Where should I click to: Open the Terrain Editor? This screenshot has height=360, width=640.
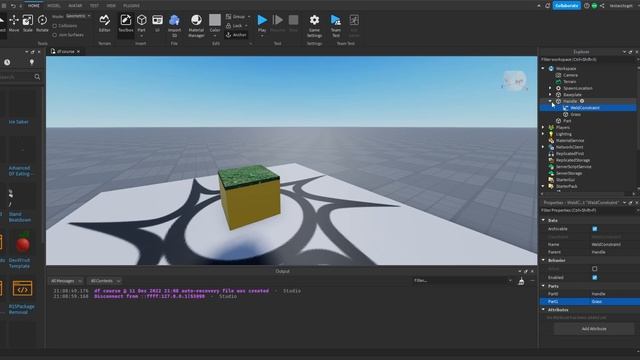point(104,23)
